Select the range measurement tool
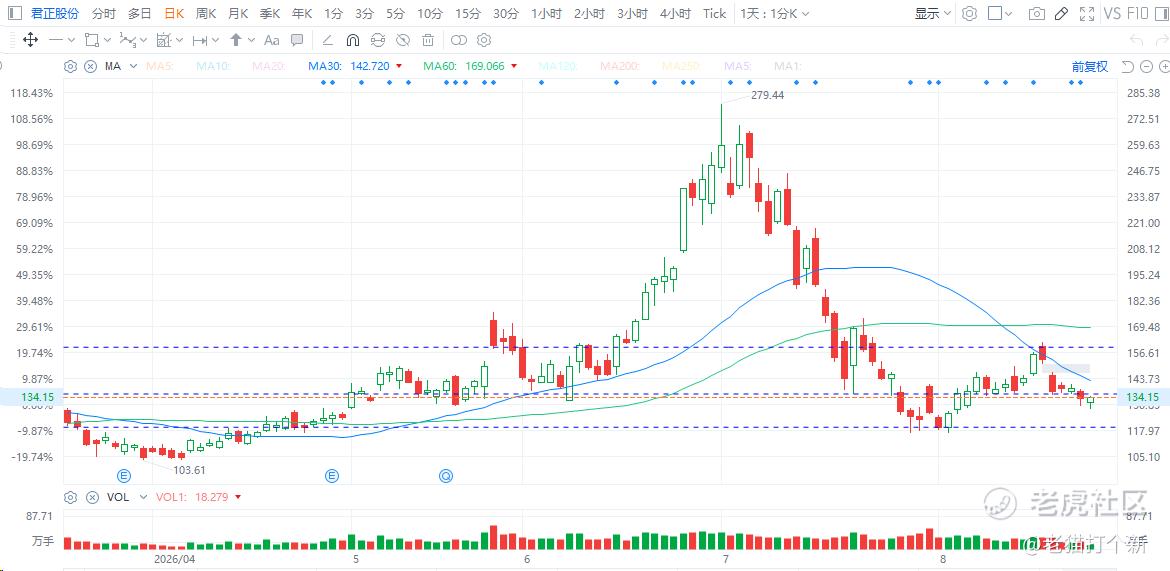Viewport: 1170px width, 571px height. tap(200, 40)
